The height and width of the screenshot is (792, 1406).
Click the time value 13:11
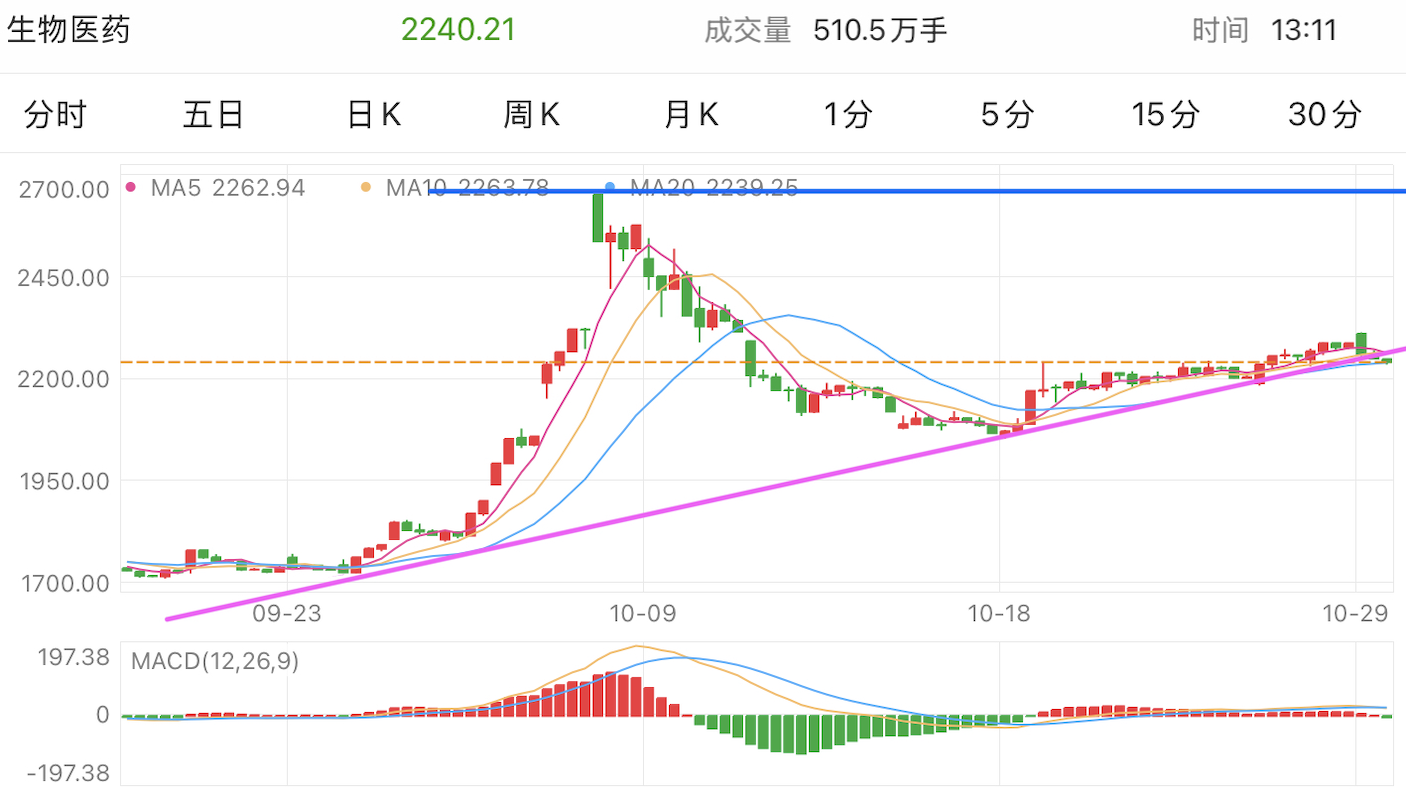(1304, 30)
